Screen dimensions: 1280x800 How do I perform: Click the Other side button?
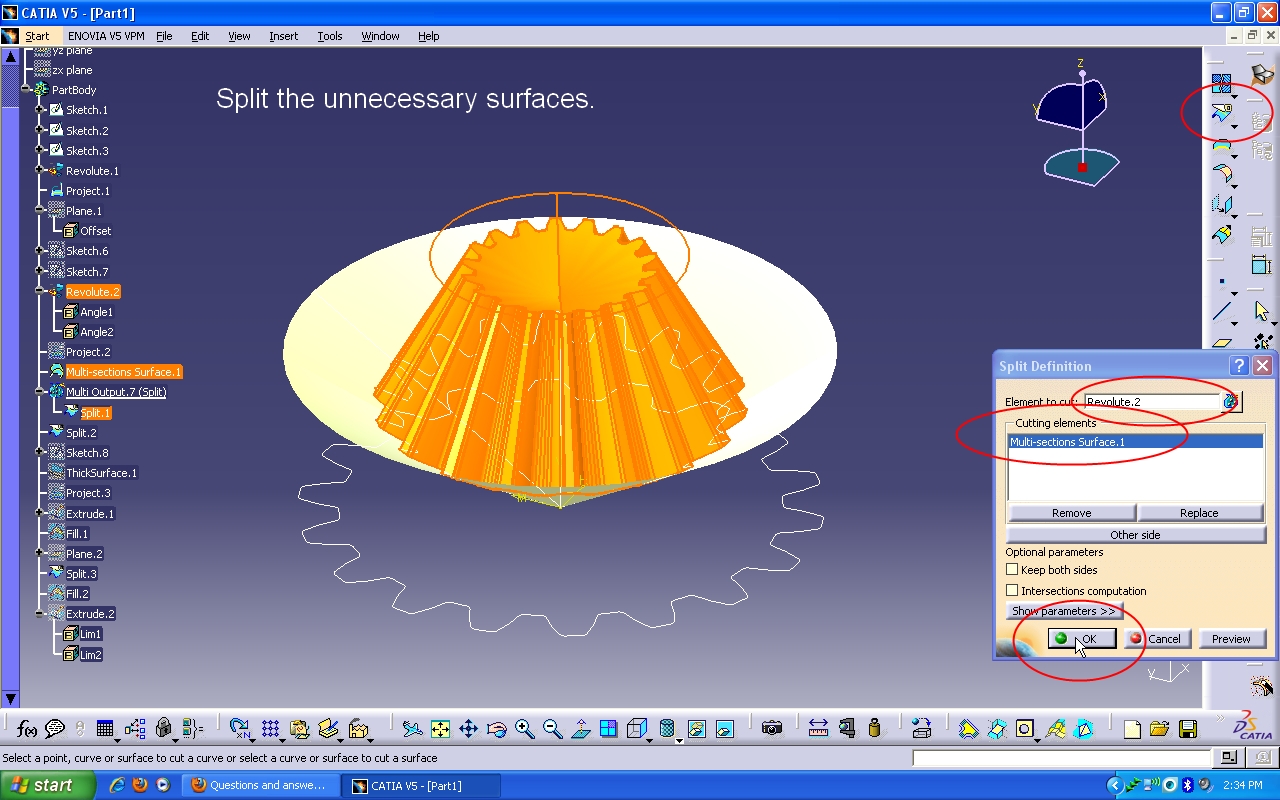pos(1136,535)
